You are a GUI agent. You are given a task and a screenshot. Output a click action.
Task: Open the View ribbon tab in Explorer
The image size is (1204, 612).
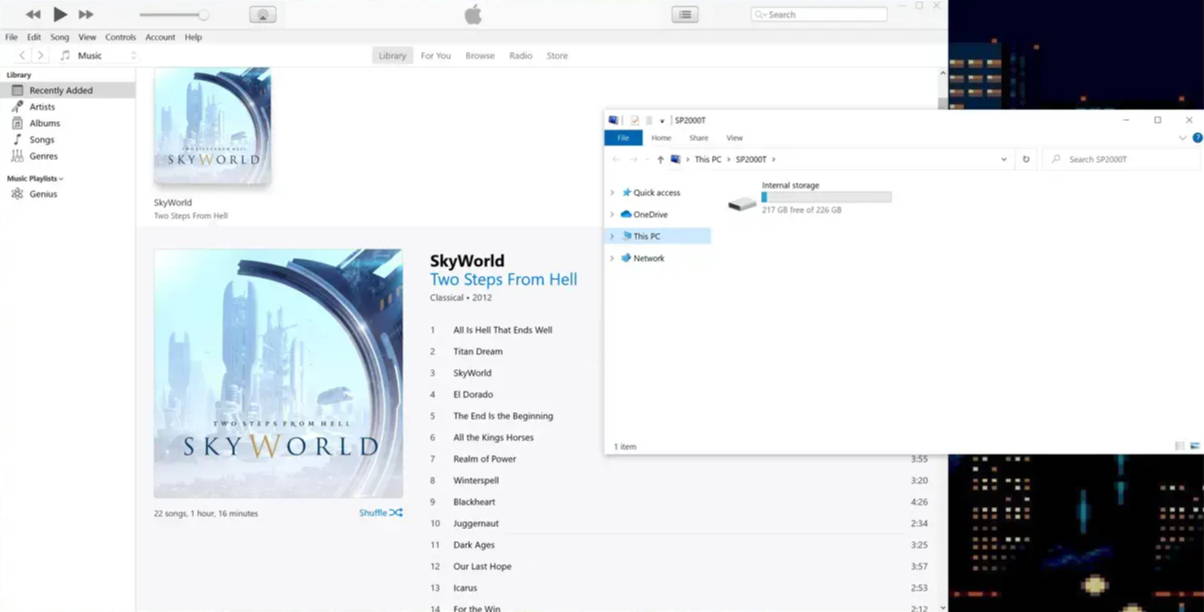(734, 138)
